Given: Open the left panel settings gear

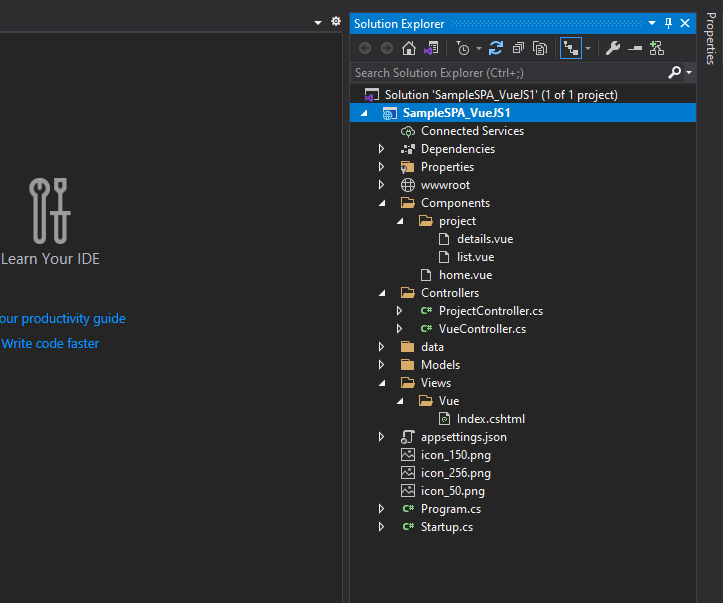Looking at the screenshot, I should point(336,21).
